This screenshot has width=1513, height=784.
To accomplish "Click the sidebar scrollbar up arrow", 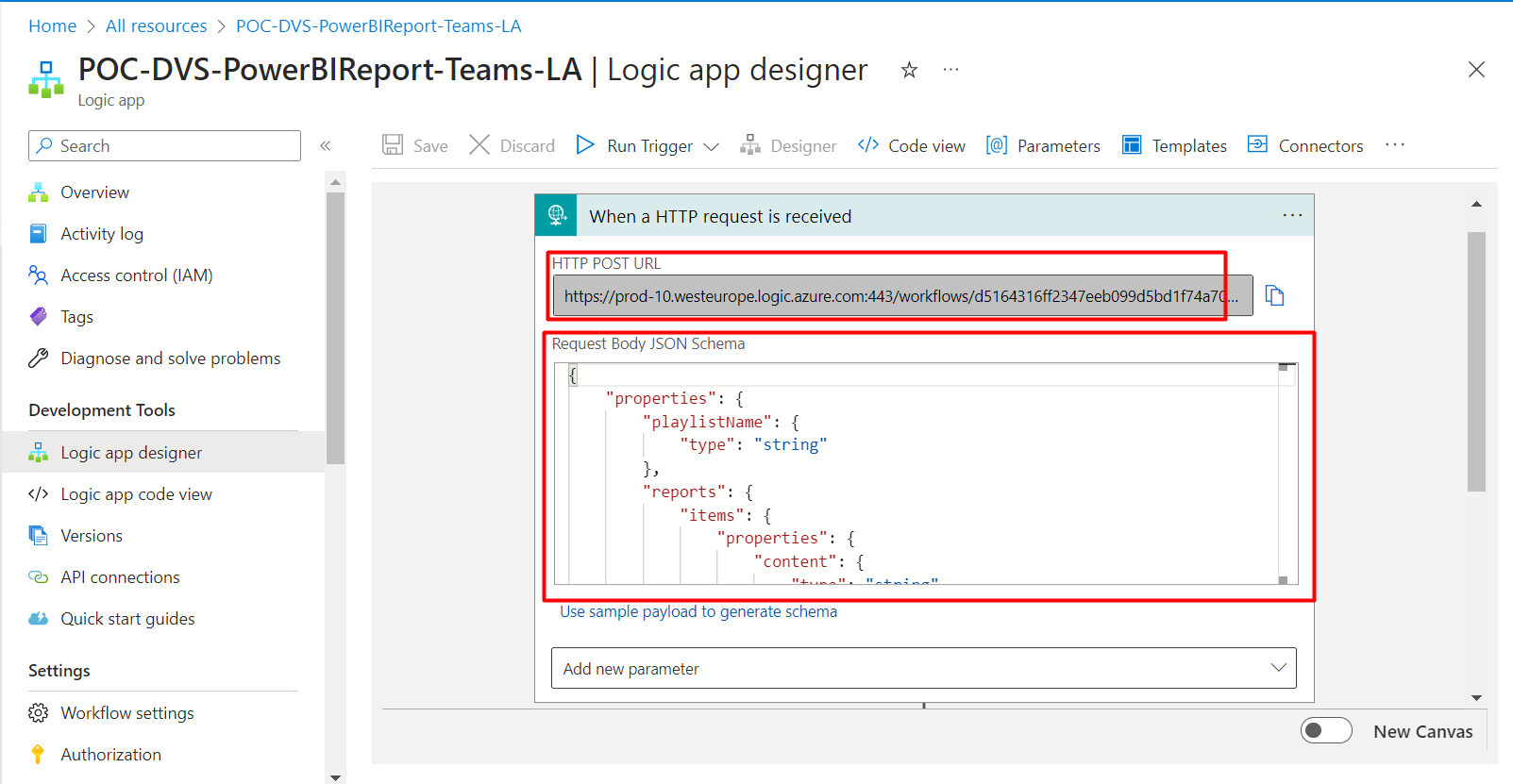I will (x=335, y=181).
